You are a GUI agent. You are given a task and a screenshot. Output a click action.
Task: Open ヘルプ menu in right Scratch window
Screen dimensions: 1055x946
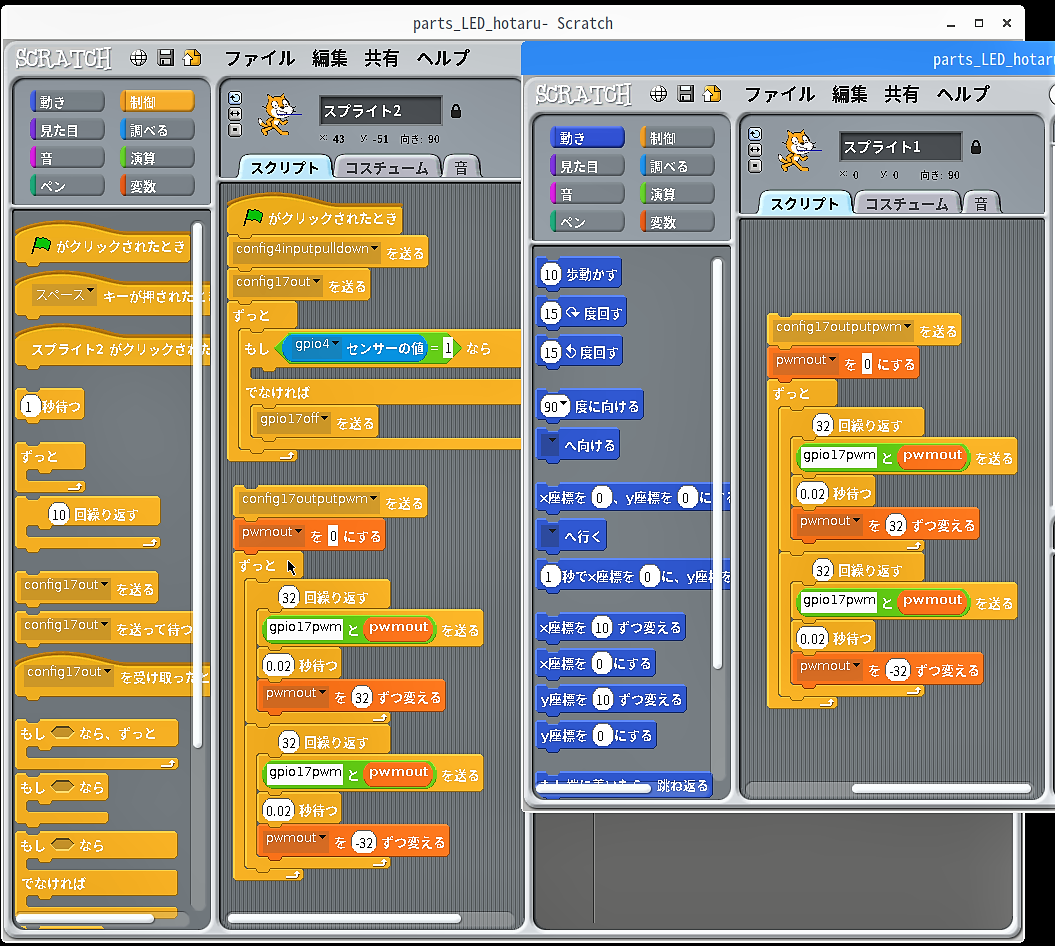click(963, 94)
